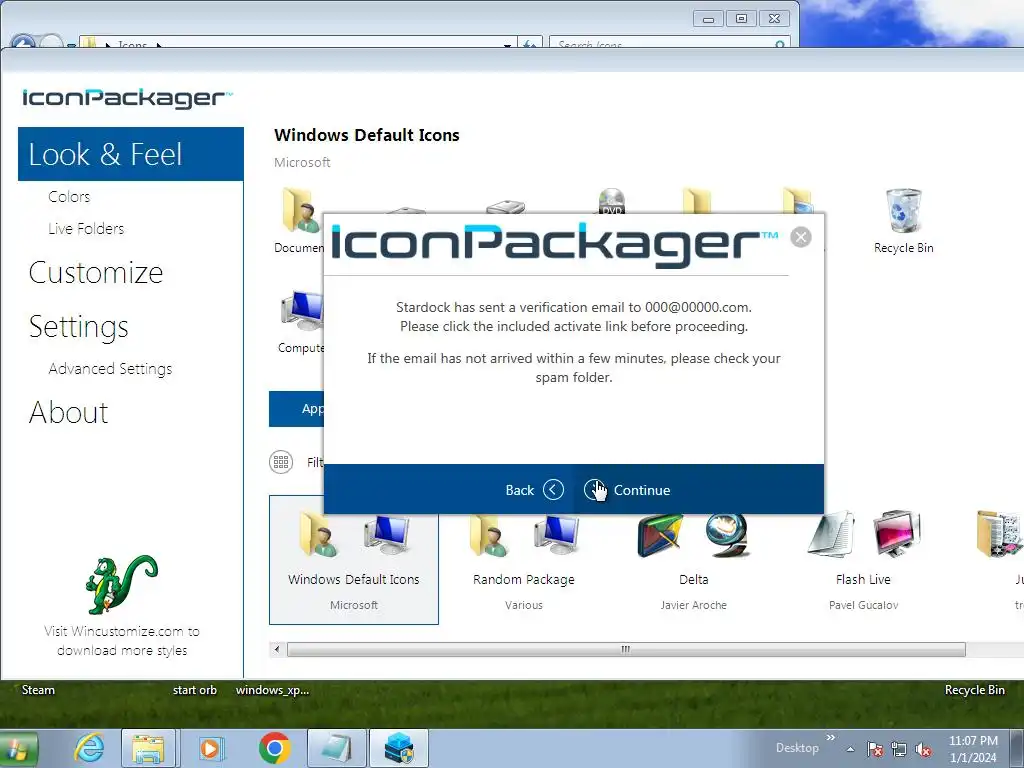Select the DVD drive preview icon
The image size is (1024, 768).
(612, 200)
